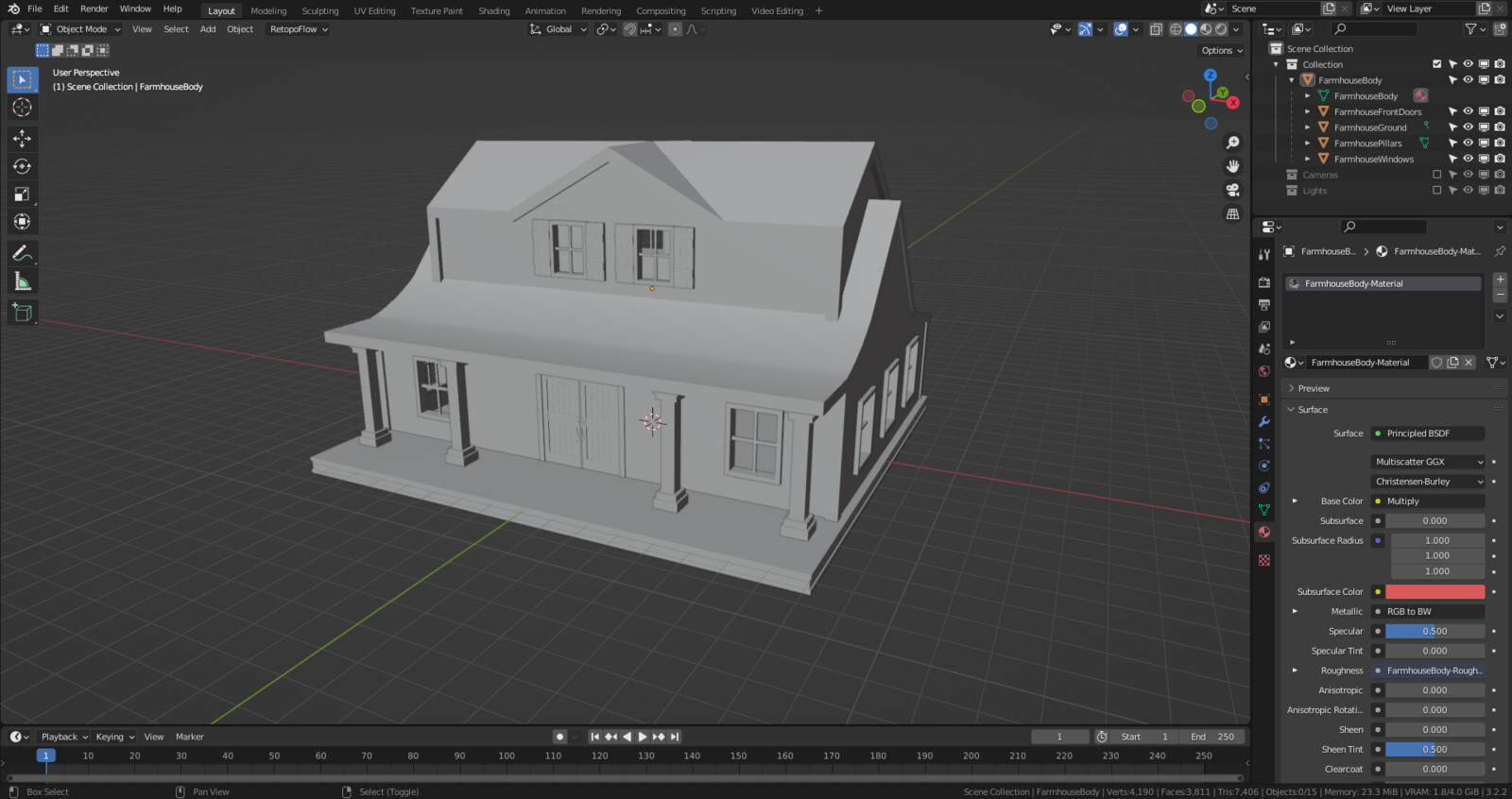The image size is (1512, 799).
Task: Click the pan view hand icon
Action: tap(1232, 166)
